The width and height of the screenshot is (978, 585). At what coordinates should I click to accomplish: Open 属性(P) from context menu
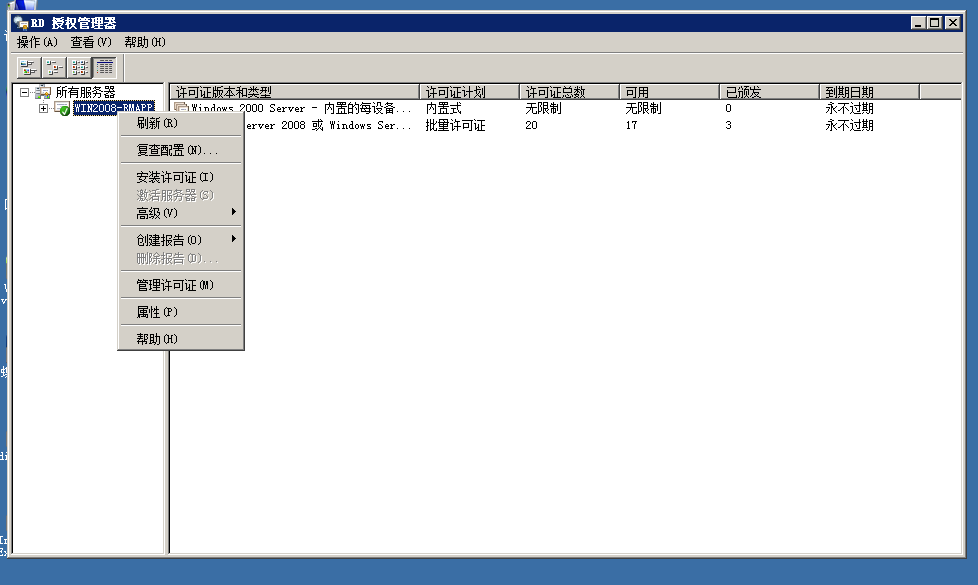(x=181, y=312)
